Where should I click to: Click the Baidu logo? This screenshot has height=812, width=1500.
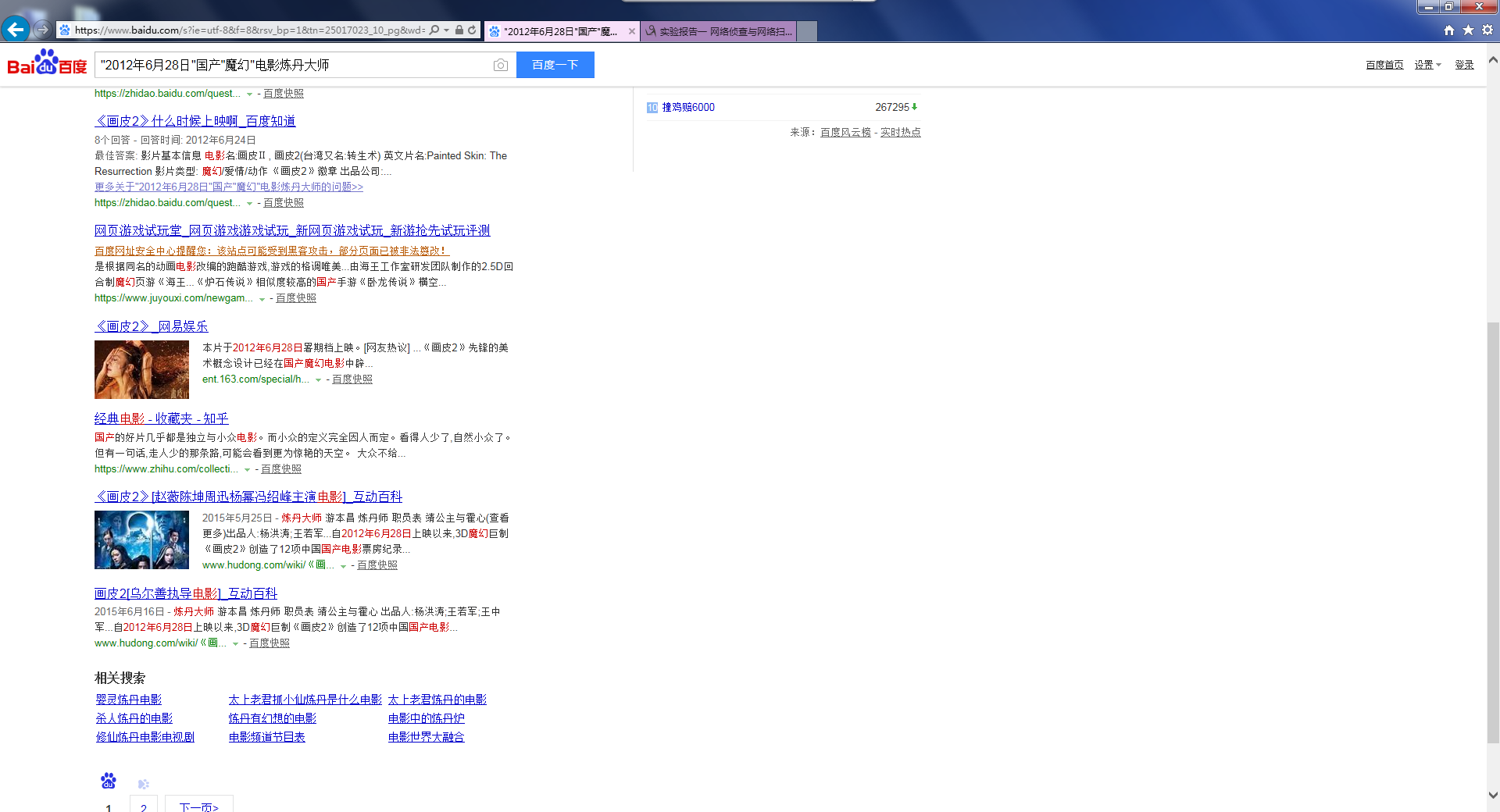coord(47,62)
